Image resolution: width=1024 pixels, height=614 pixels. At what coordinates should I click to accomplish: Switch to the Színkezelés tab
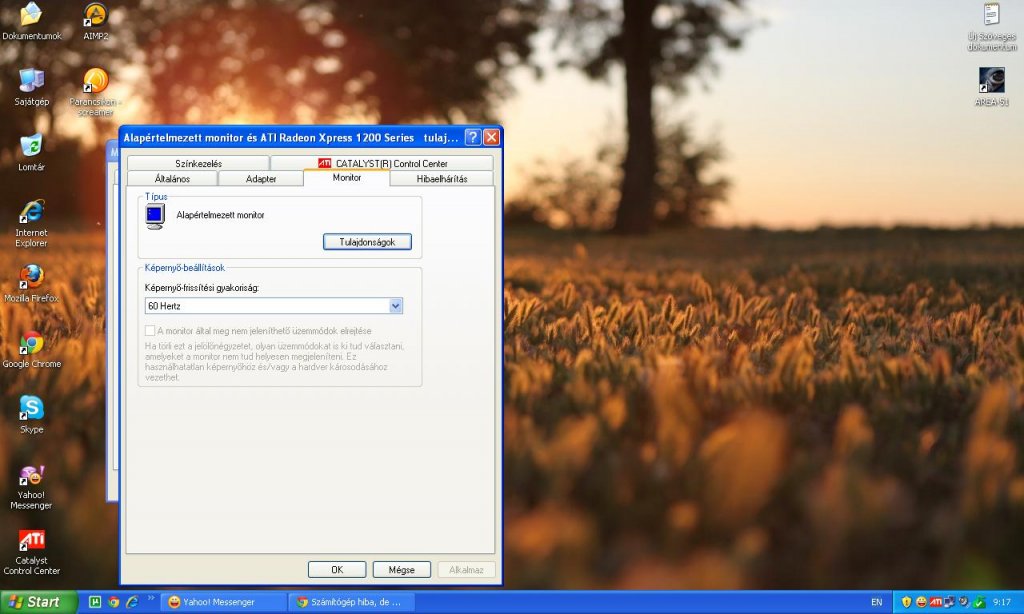pos(198,163)
